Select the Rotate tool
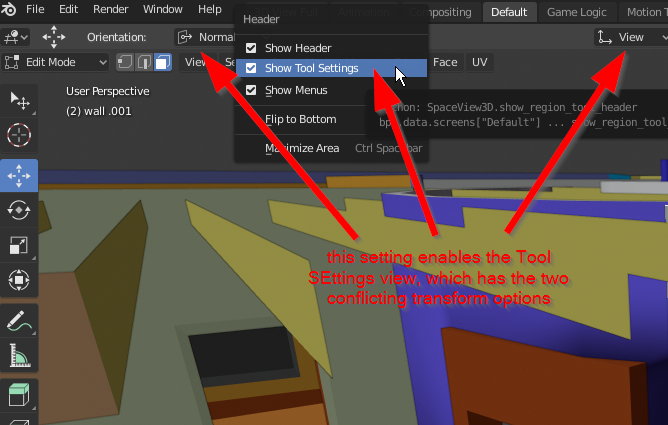 click(19, 210)
